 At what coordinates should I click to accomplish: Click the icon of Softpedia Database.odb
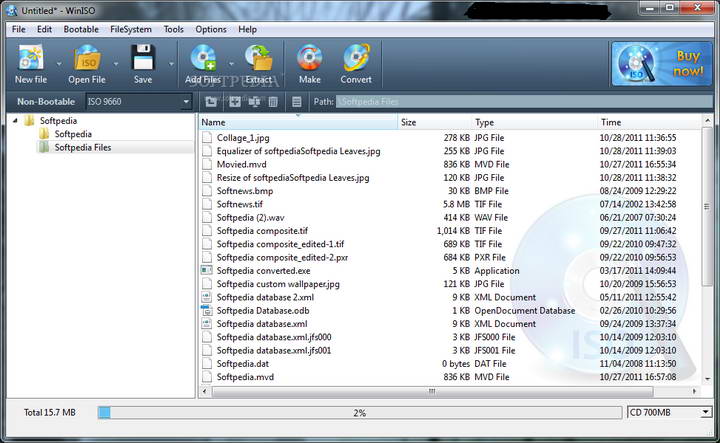point(207,310)
